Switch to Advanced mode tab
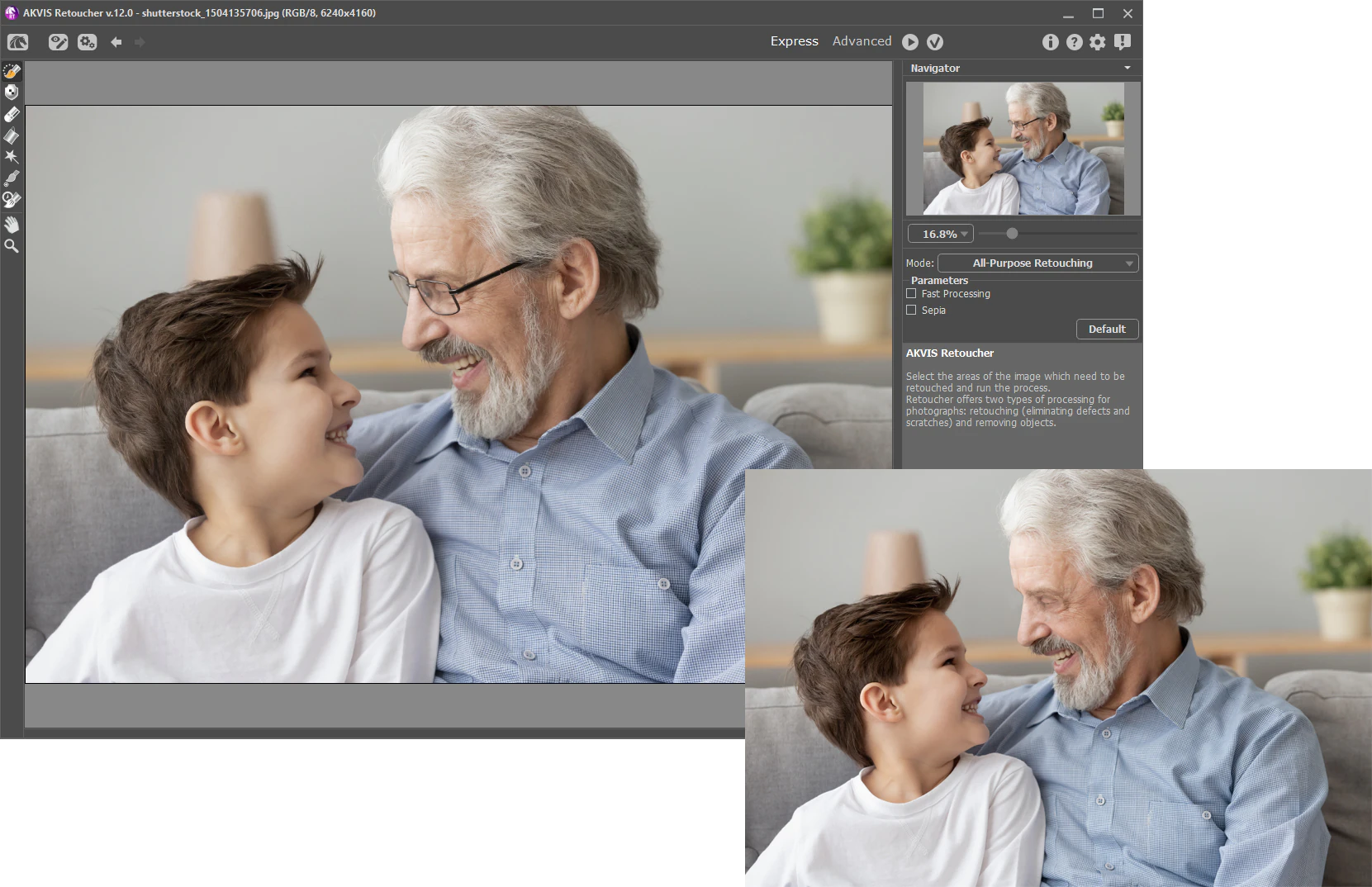1372x887 pixels. click(862, 41)
